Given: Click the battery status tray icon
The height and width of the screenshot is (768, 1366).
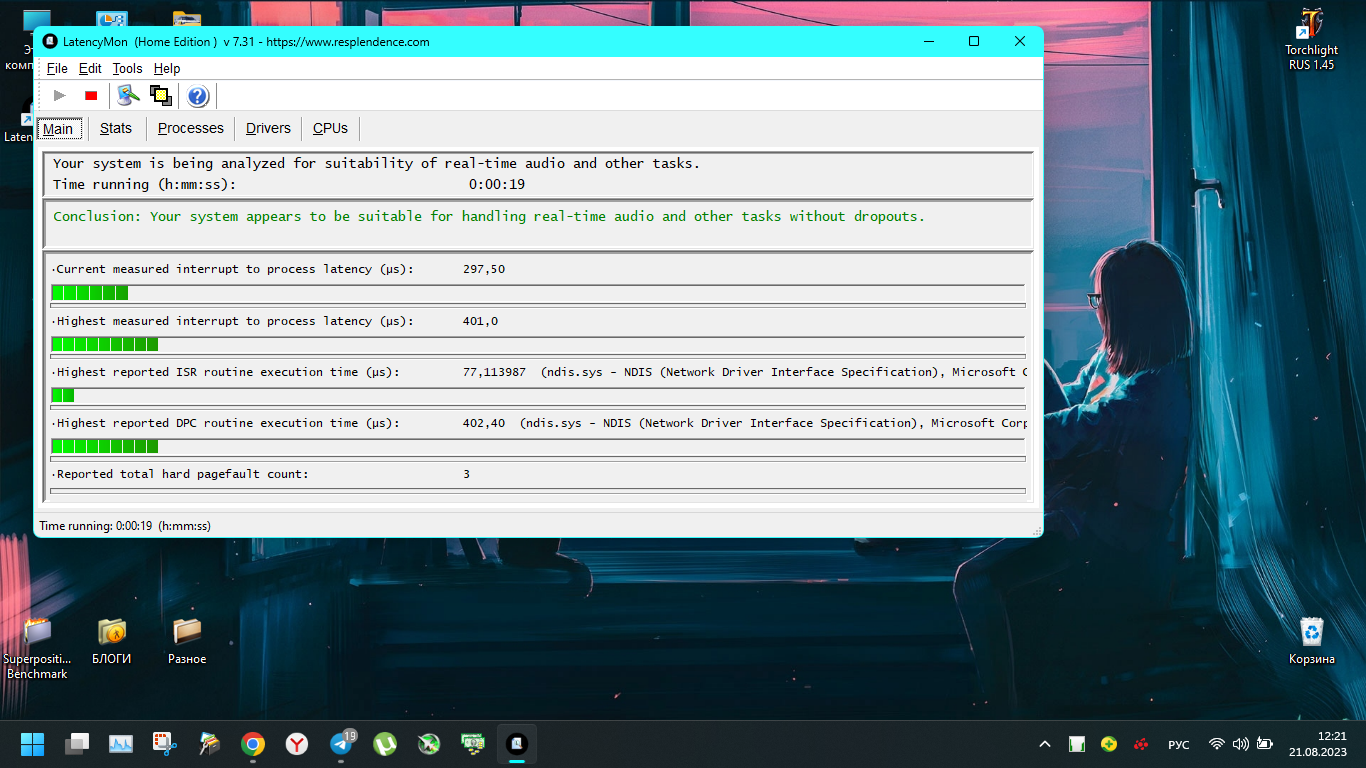Looking at the screenshot, I should [x=1265, y=744].
